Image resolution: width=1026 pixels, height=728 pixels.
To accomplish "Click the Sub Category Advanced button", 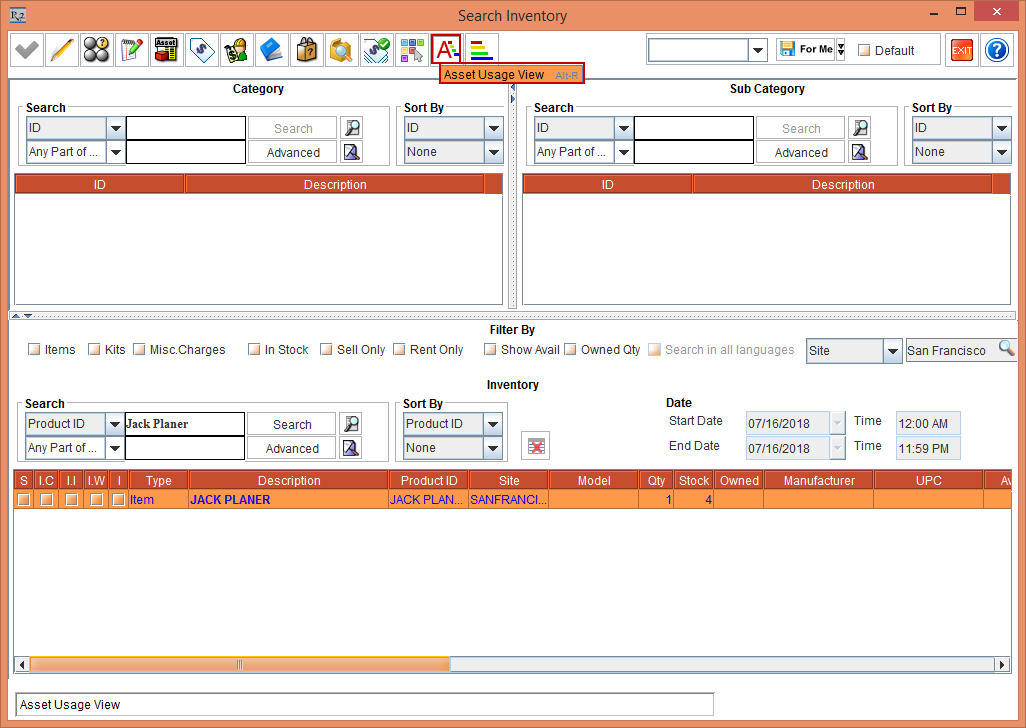I will 801,152.
